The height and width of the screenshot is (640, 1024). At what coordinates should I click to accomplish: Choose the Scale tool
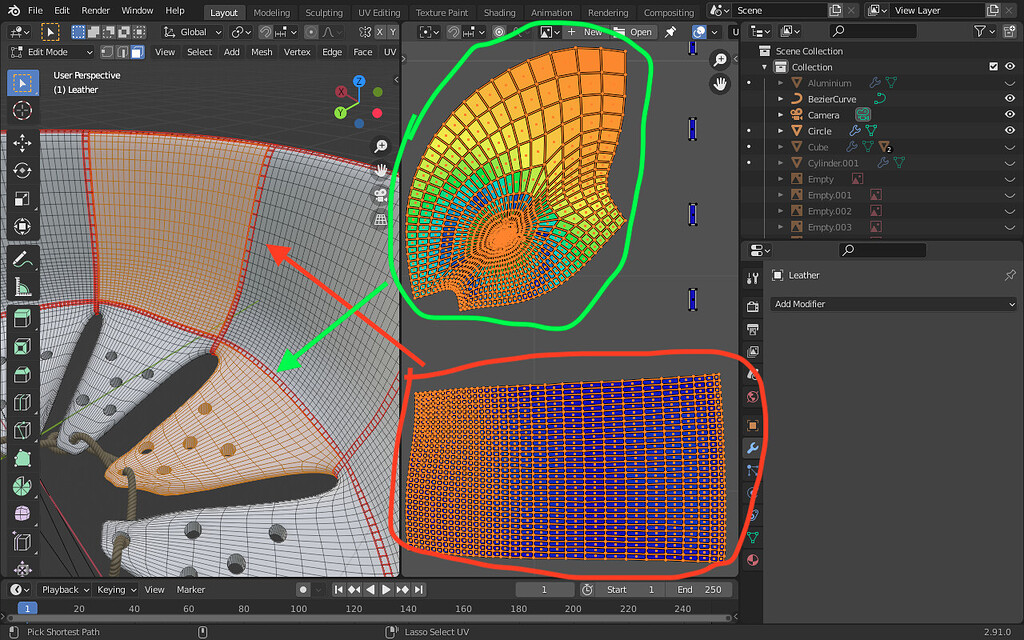(23, 199)
